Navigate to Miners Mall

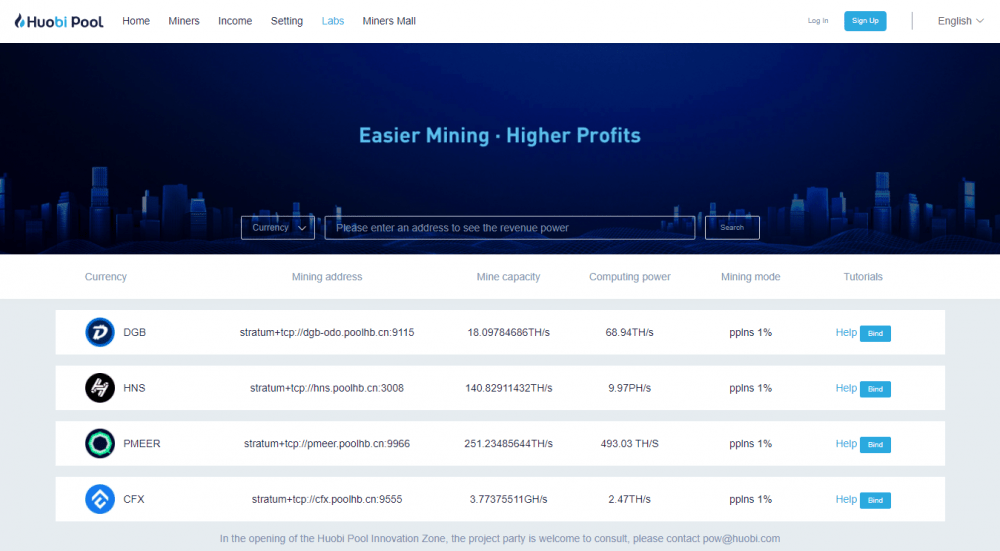pos(389,21)
